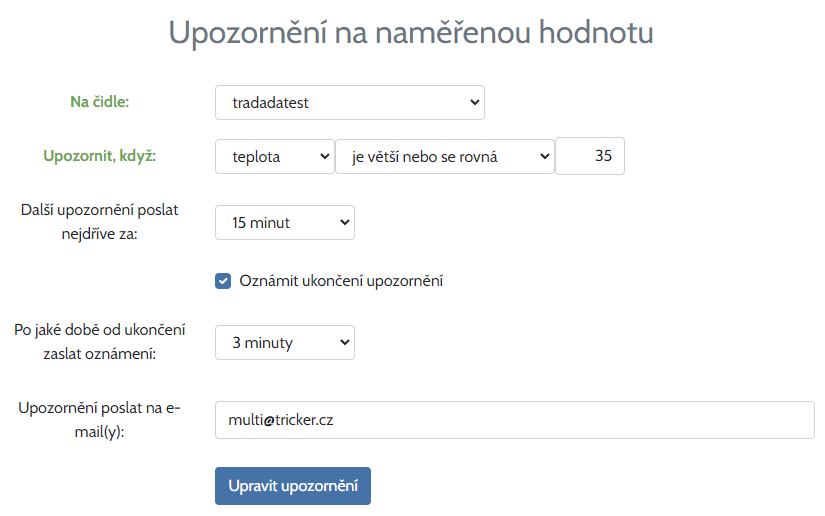Click the chevron arrow of the 3 minuty select

coord(344,342)
